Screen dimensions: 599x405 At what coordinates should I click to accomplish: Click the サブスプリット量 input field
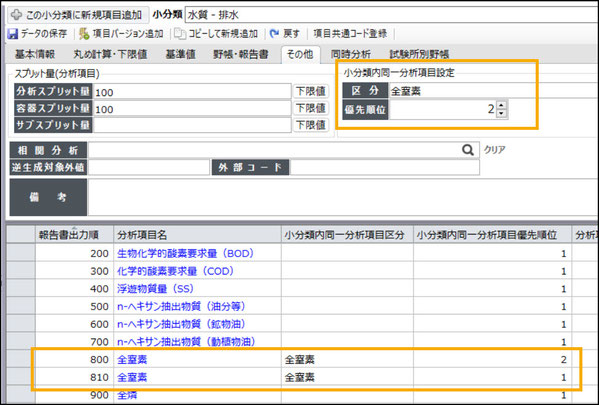coord(192,125)
